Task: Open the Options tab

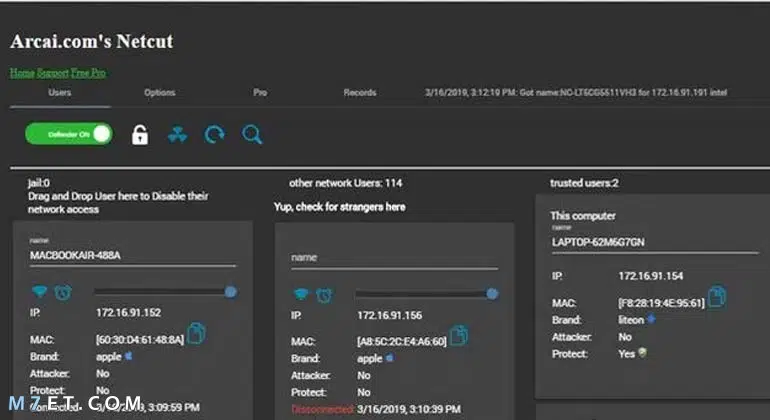Action: point(160,93)
